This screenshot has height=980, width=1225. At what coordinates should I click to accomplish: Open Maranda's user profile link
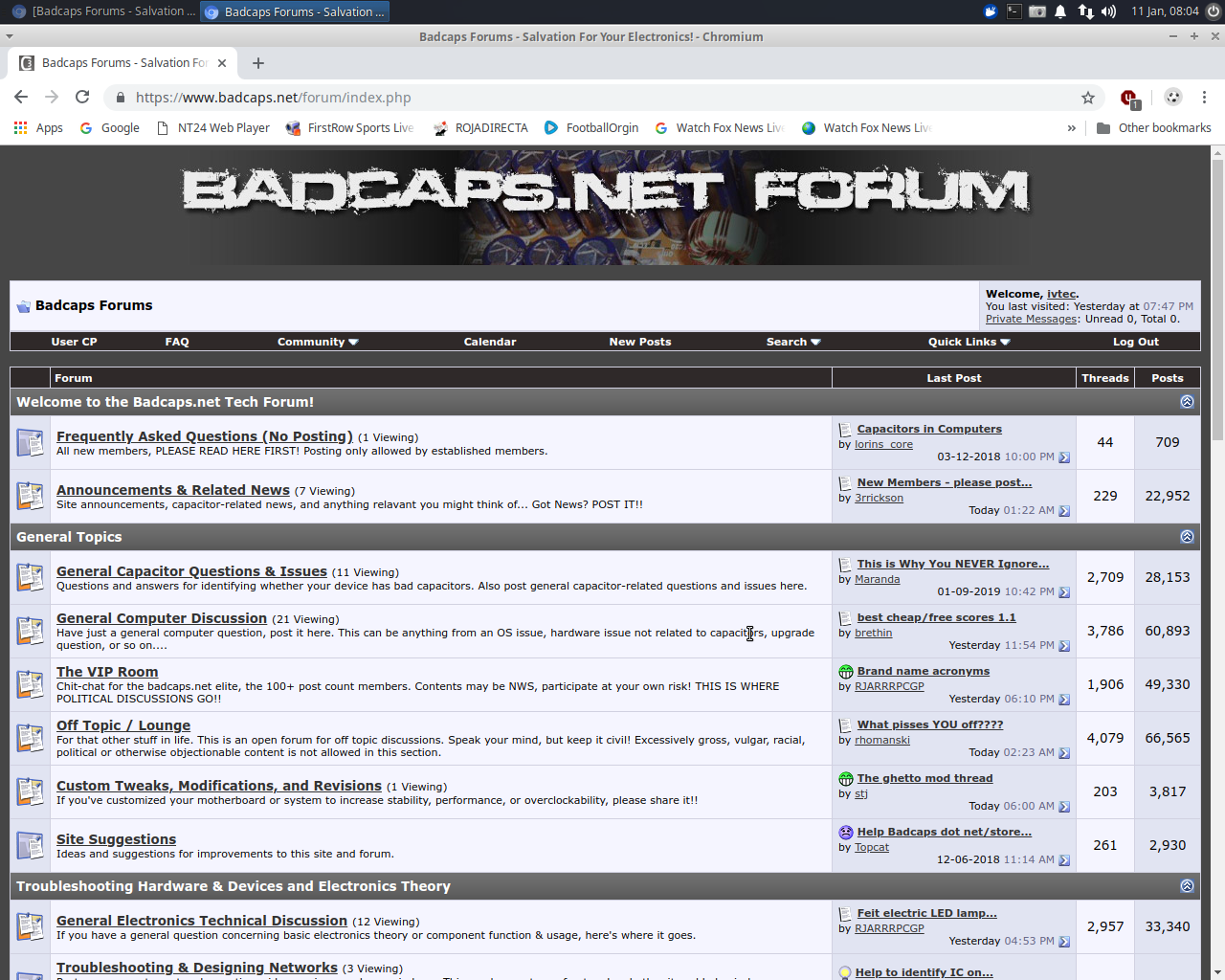coord(878,580)
